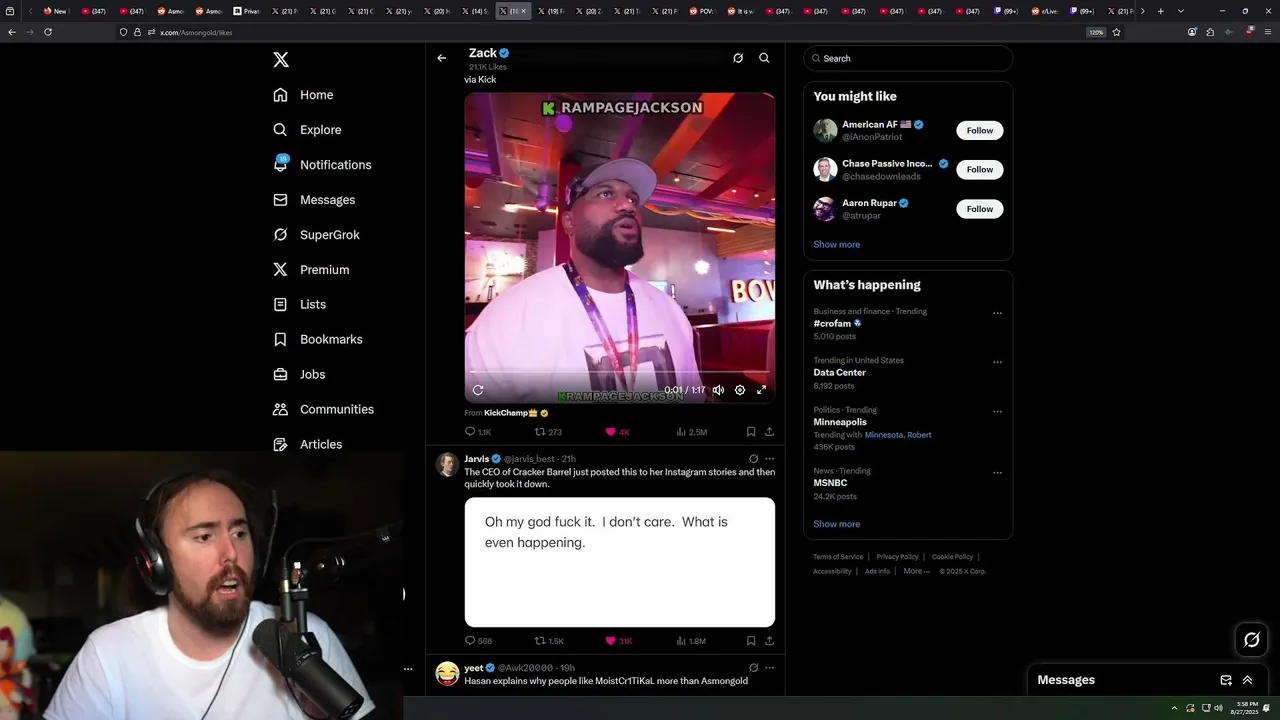Expand the Messages drawer

pyautogui.click(x=1247, y=680)
